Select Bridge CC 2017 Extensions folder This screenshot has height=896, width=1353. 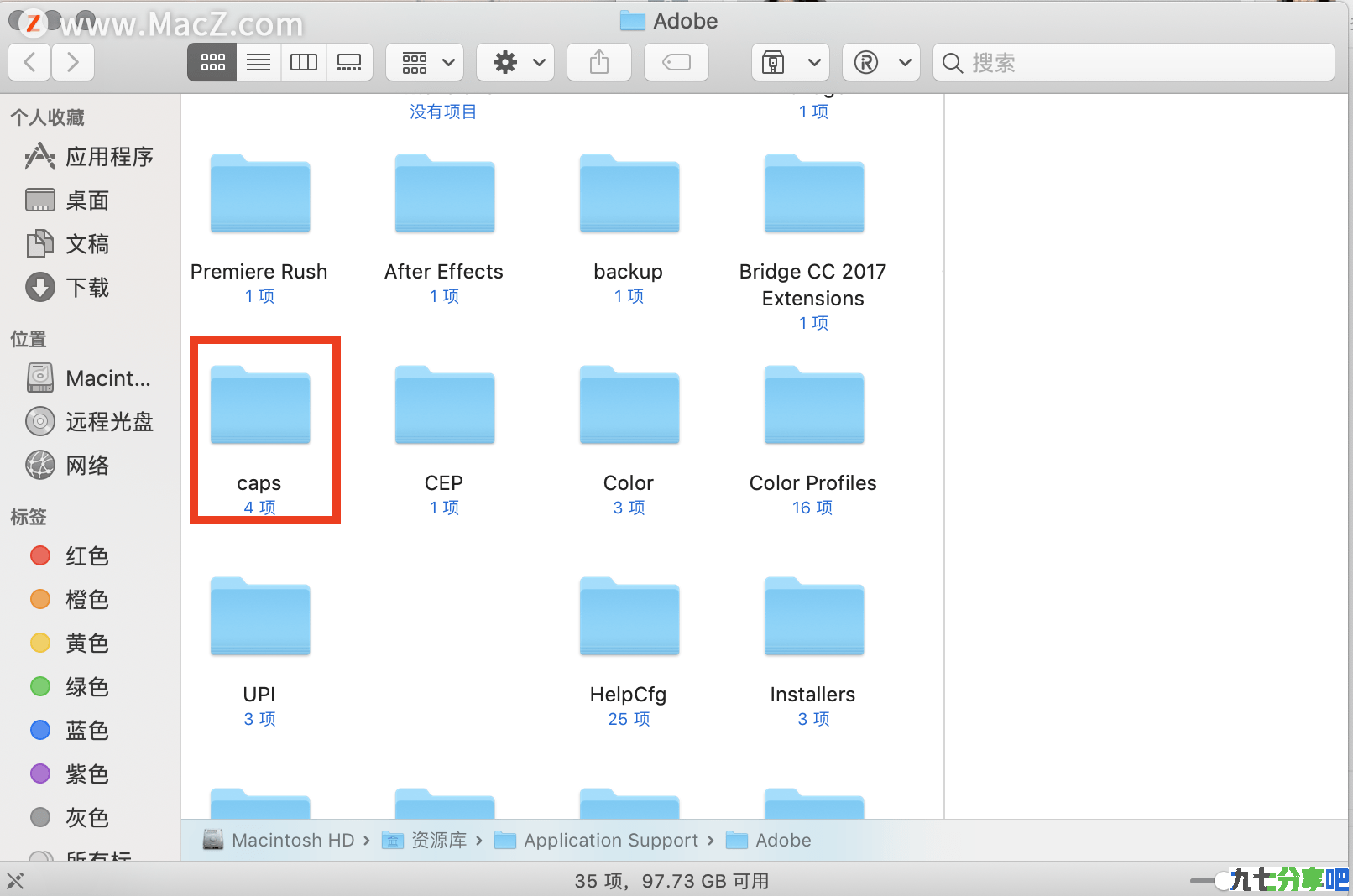pyautogui.click(x=814, y=194)
